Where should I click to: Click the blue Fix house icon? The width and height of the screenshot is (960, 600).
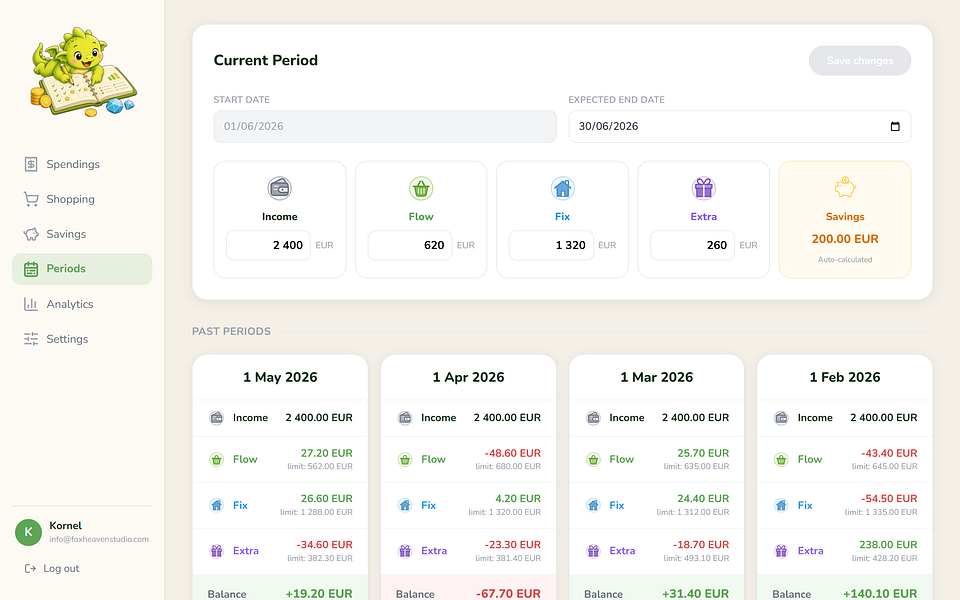click(x=562, y=188)
